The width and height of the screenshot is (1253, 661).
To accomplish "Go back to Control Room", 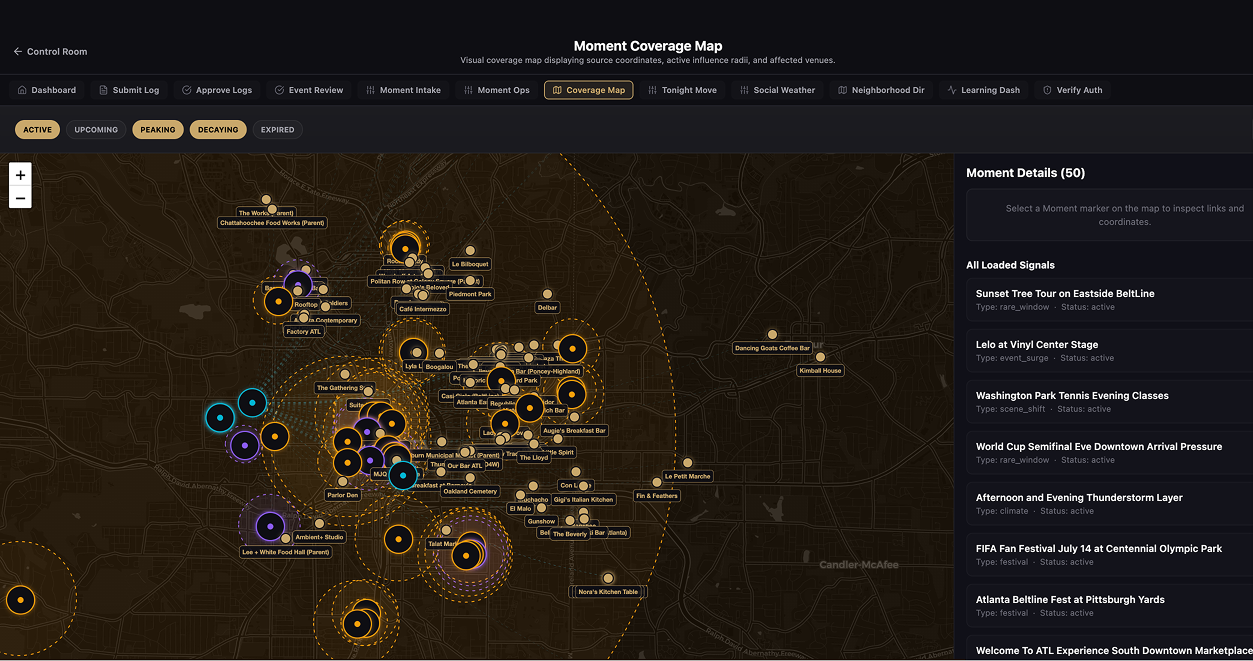I will (x=50, y=51).
